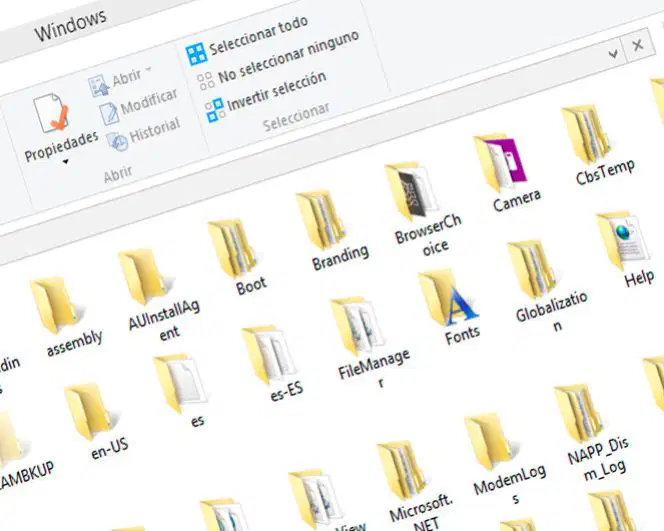Click the Invertir selección icon
The height and width of the screenshot is (531, 664).
tap(215, 110)
